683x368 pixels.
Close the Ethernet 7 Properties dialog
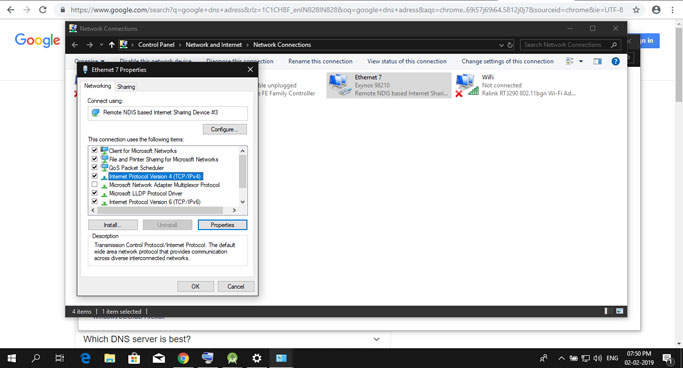(x=250, y=70)
